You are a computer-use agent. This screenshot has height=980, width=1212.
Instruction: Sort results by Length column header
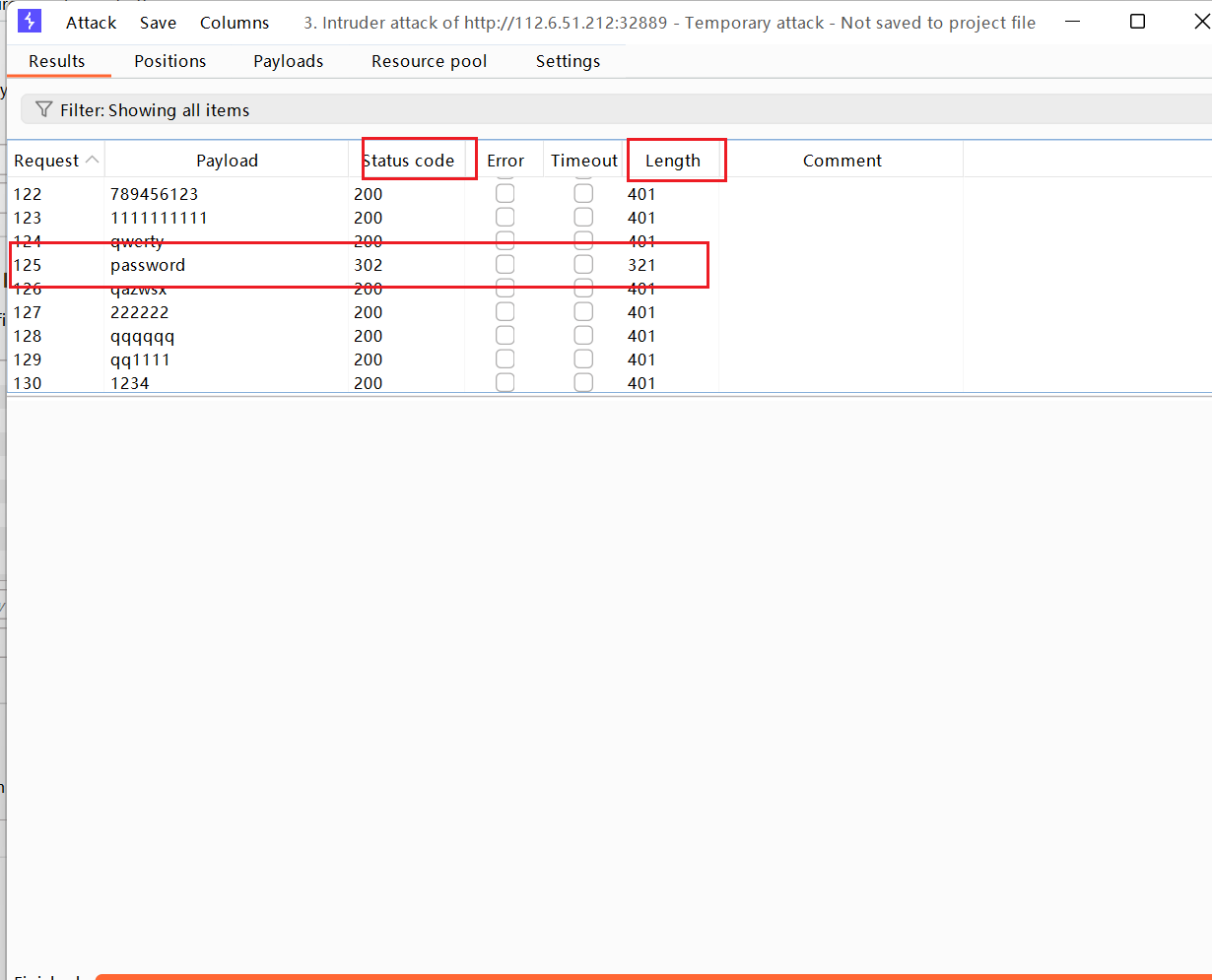[x=672, y=161]
